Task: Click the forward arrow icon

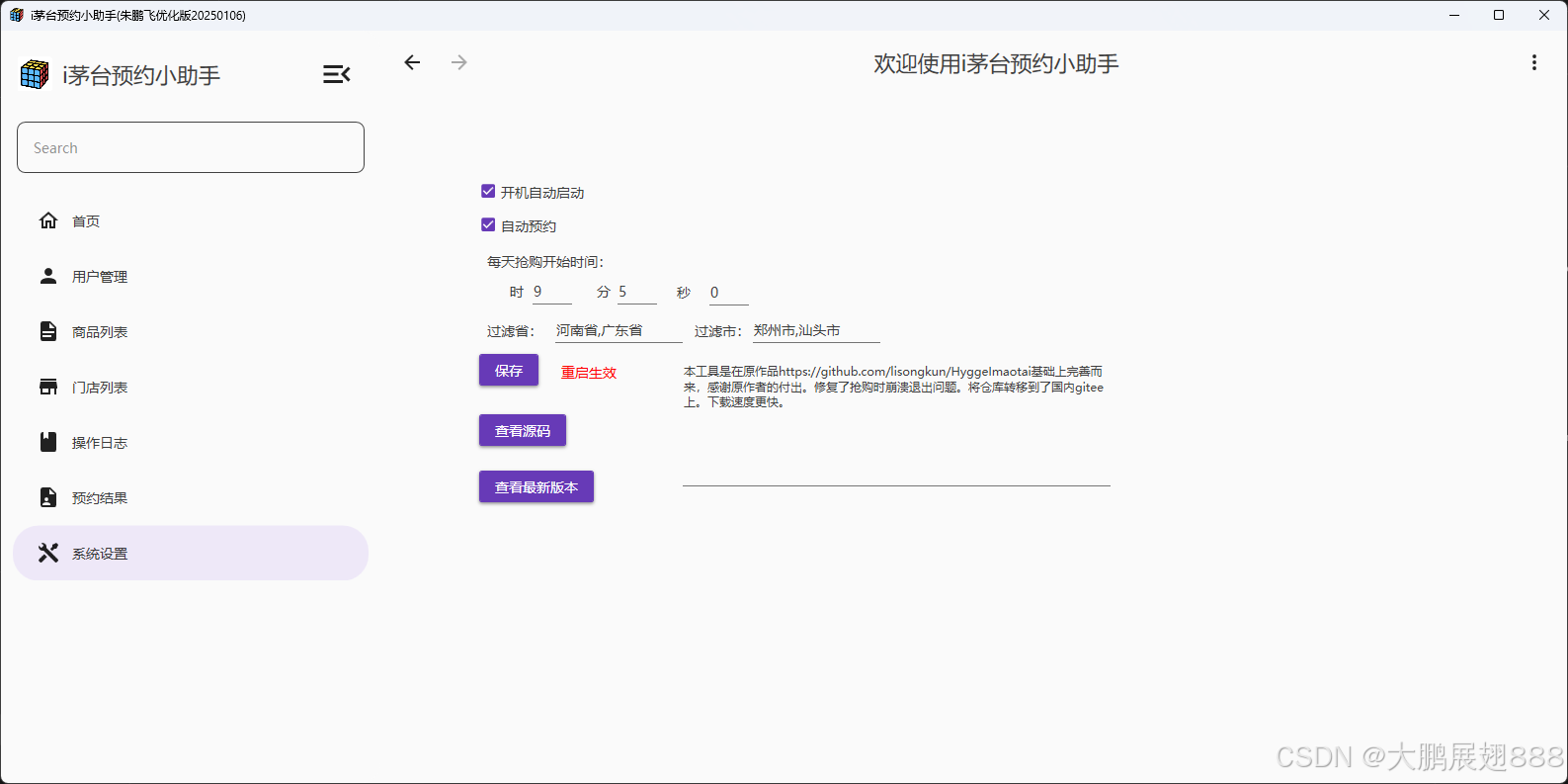Action: point(458,62)
